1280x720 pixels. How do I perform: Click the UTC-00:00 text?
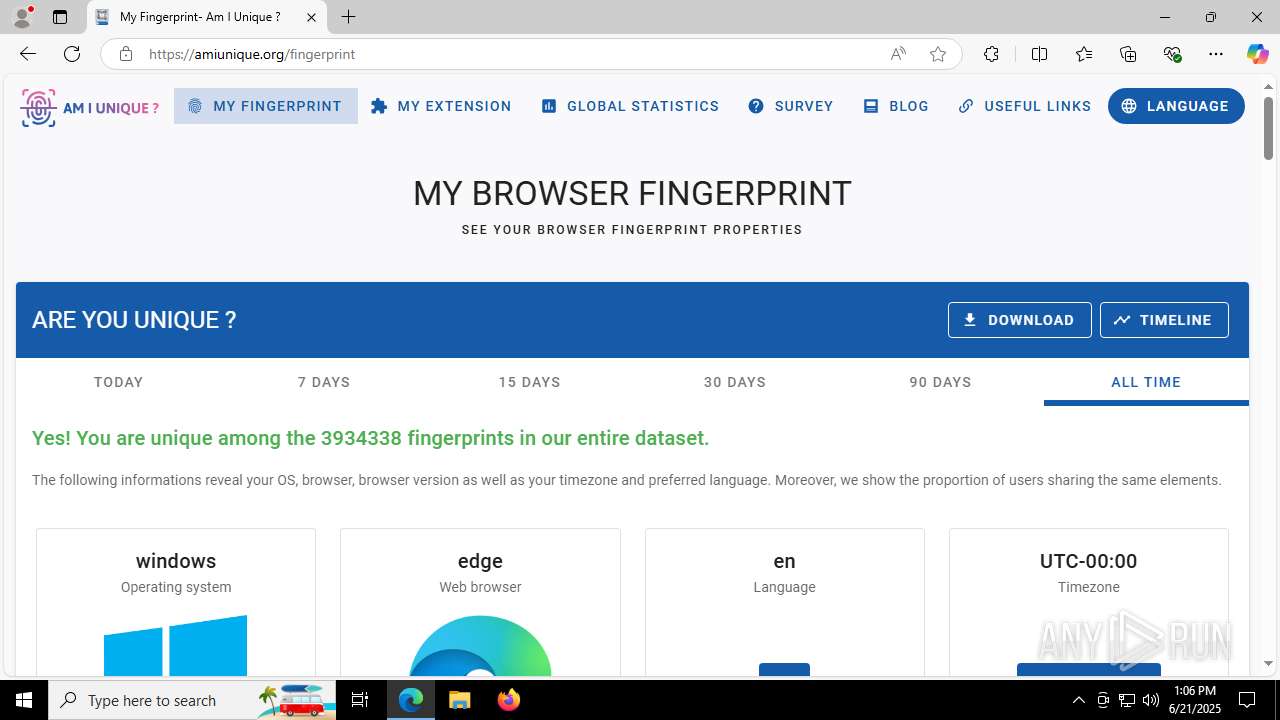(x=1088, y=561)
